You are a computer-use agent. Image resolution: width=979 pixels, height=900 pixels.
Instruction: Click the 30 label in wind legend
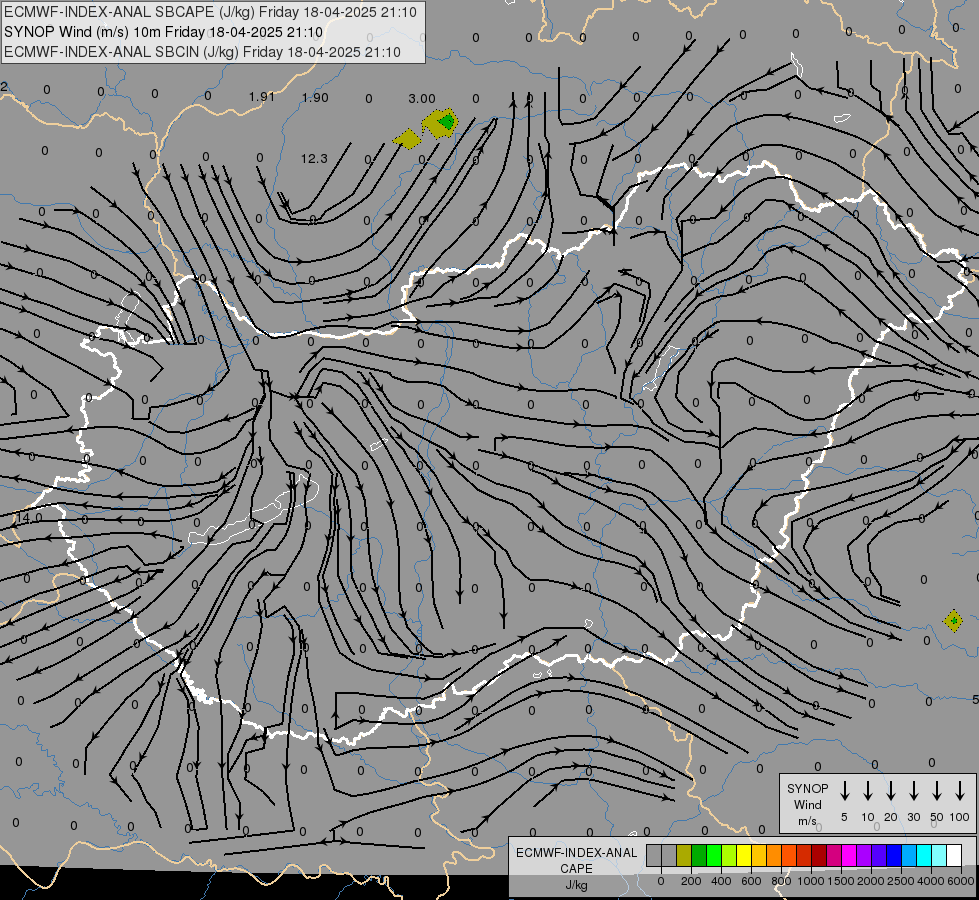(x=913, y=817)
